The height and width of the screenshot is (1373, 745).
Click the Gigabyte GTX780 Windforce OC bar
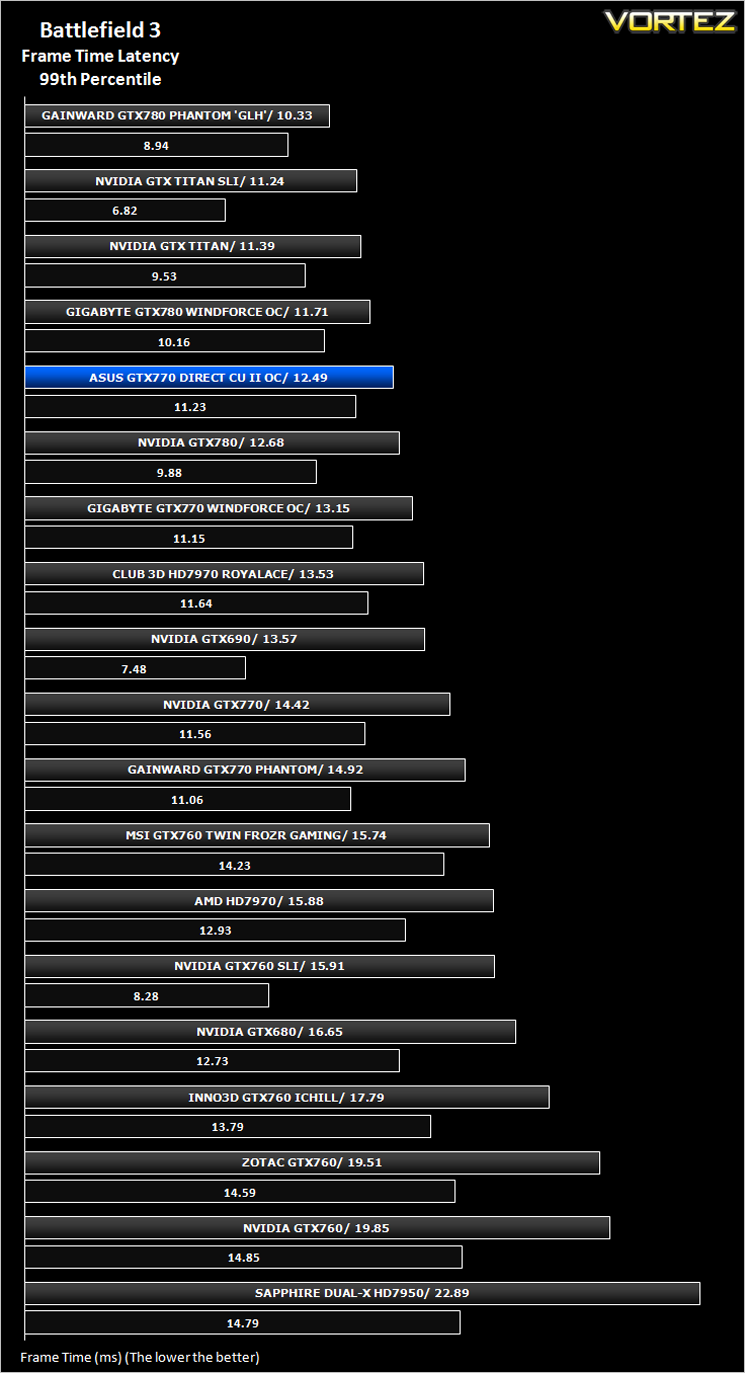[197, 312]
